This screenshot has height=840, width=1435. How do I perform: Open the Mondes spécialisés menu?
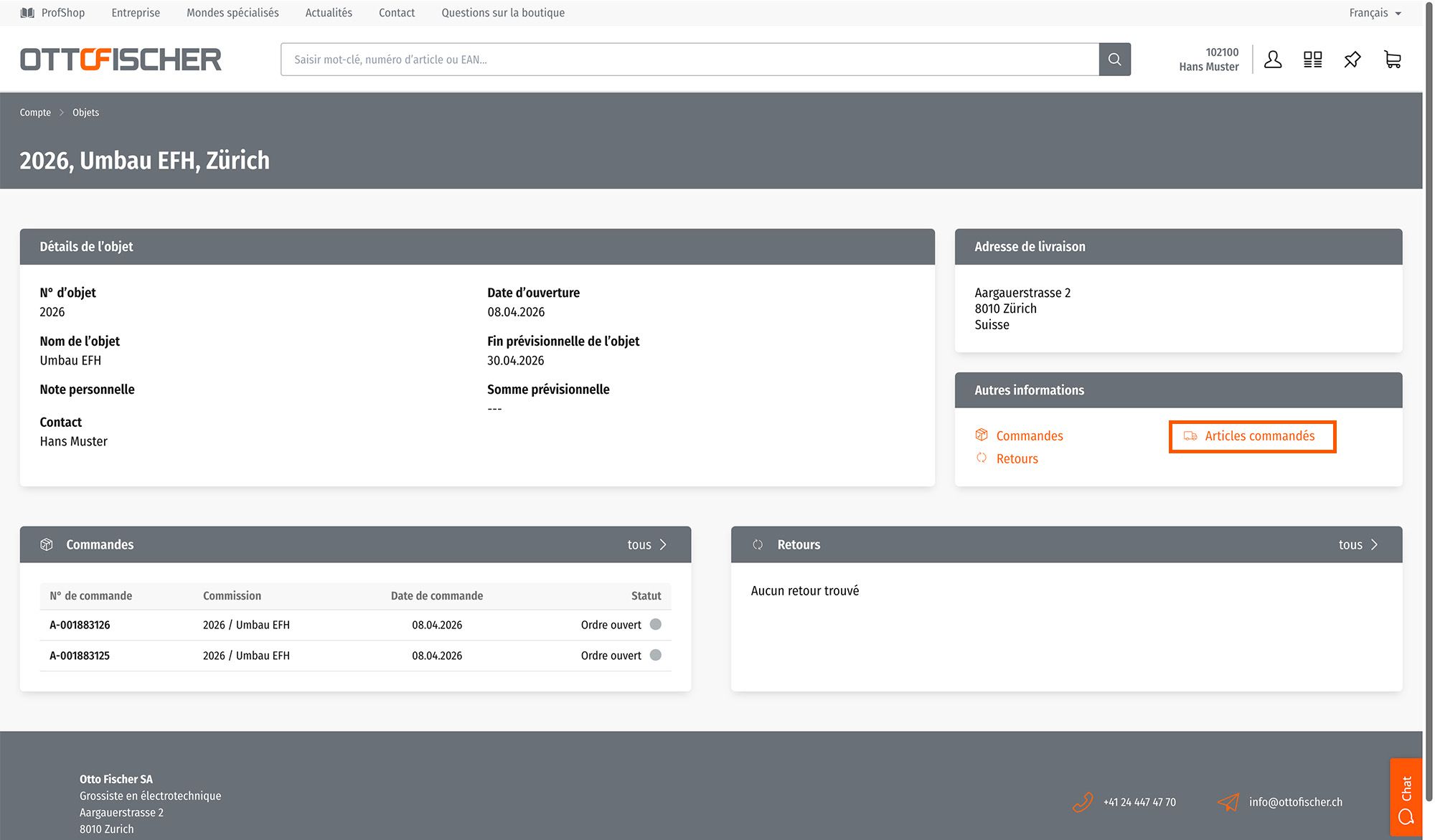pyautogui.click(x=232, y=13)
